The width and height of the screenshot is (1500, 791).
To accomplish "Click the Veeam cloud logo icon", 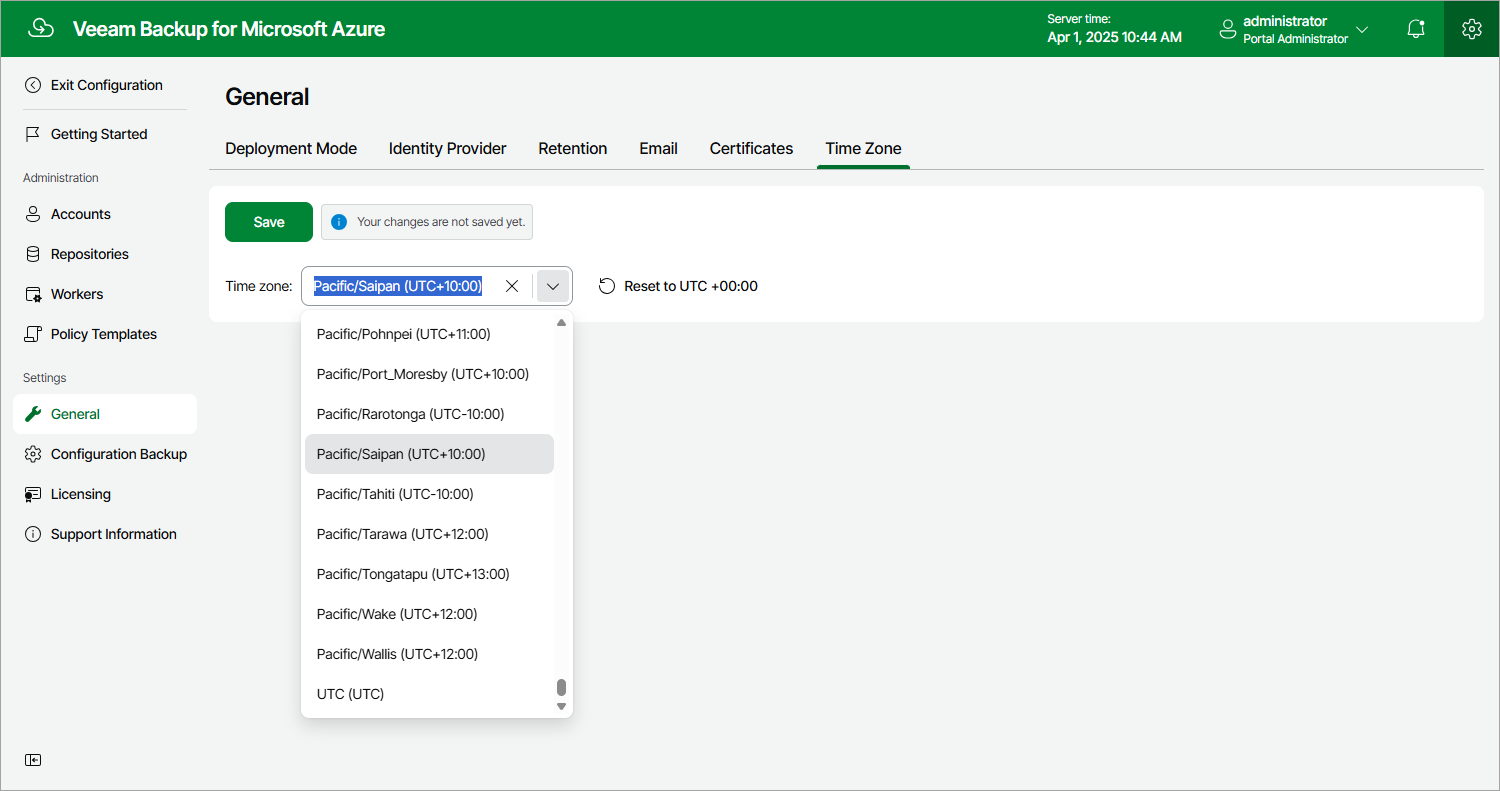I will [41, 28].
